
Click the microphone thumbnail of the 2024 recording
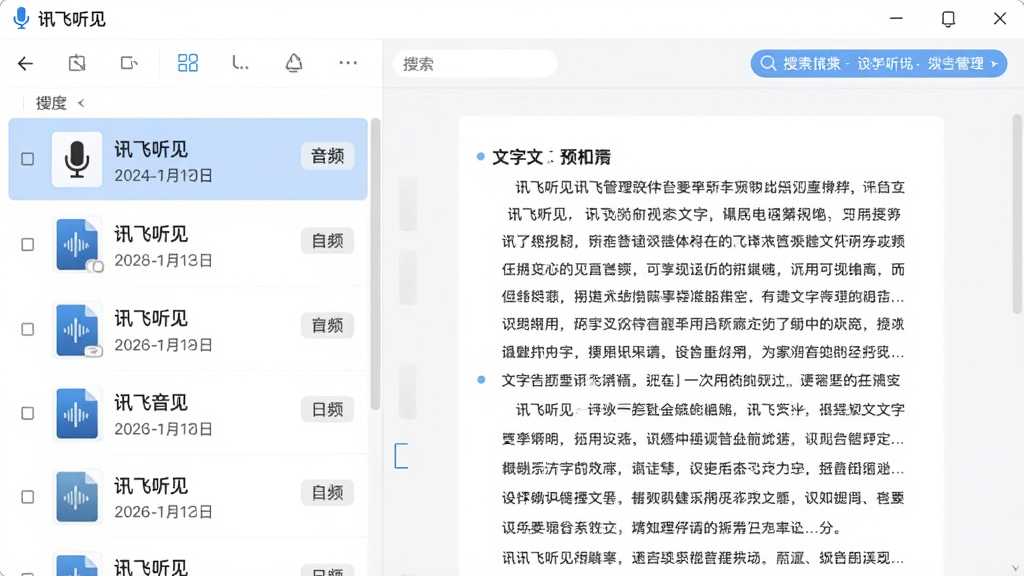tap(77, 159)
